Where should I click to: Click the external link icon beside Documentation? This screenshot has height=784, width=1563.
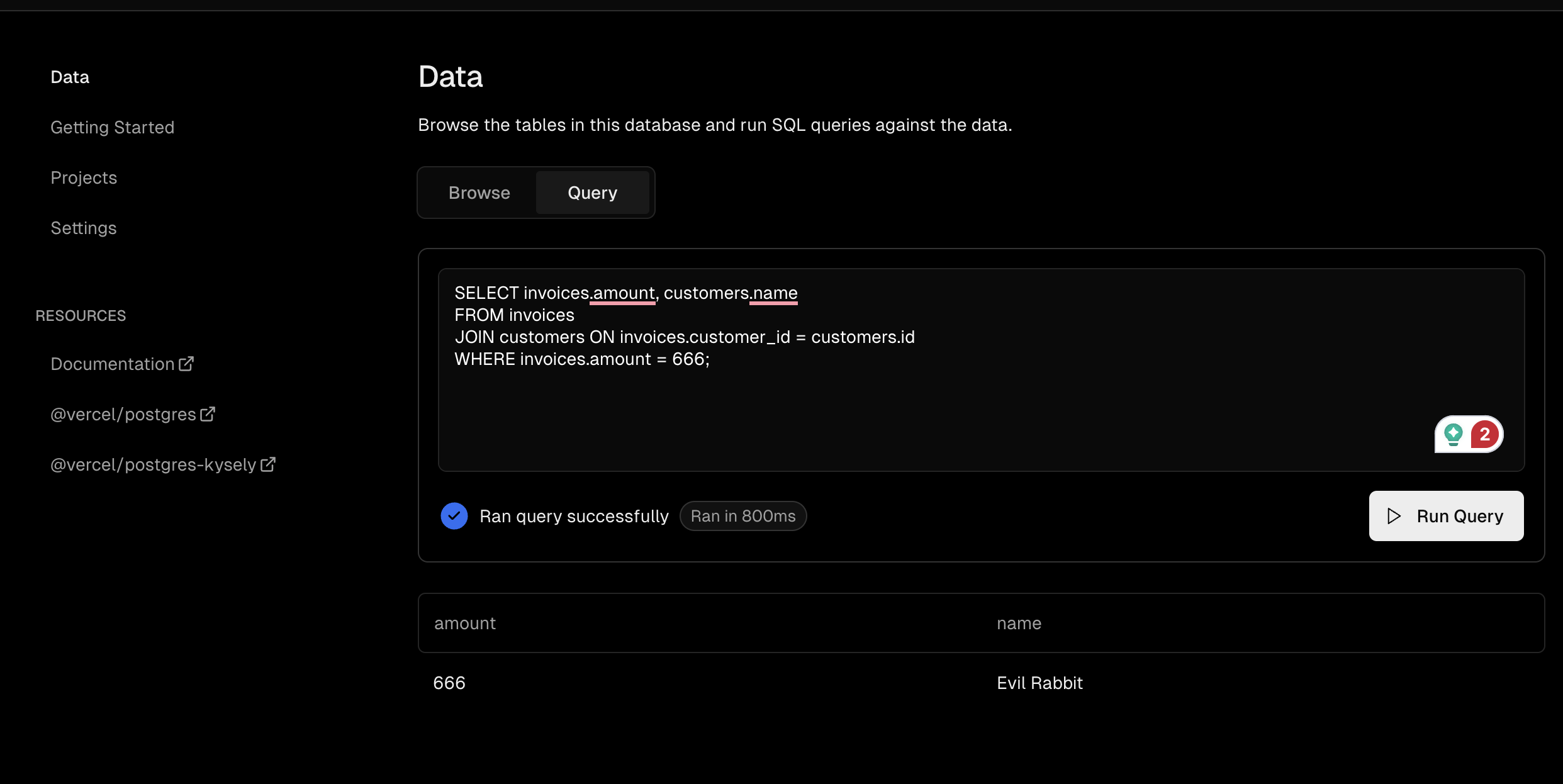click(186, 364)
